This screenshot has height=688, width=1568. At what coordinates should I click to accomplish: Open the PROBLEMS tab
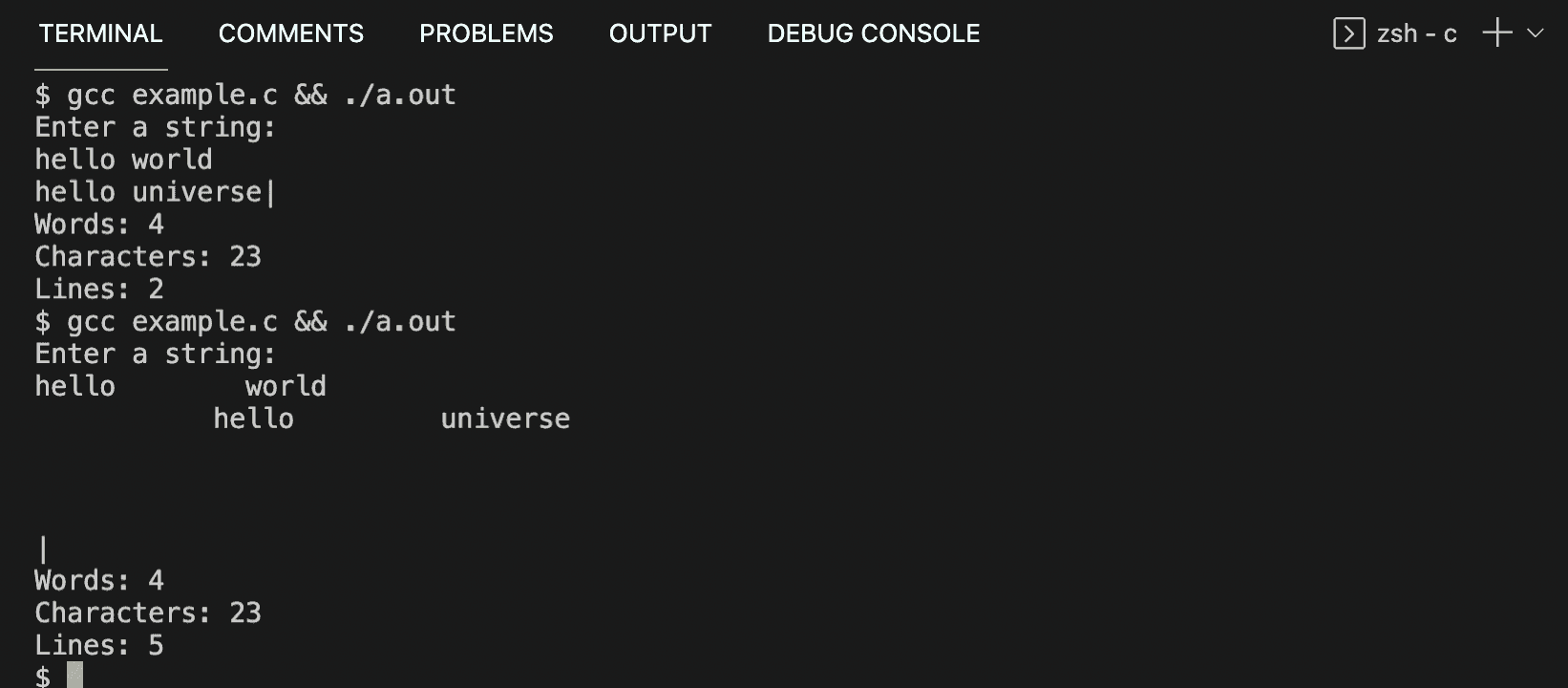486,33
